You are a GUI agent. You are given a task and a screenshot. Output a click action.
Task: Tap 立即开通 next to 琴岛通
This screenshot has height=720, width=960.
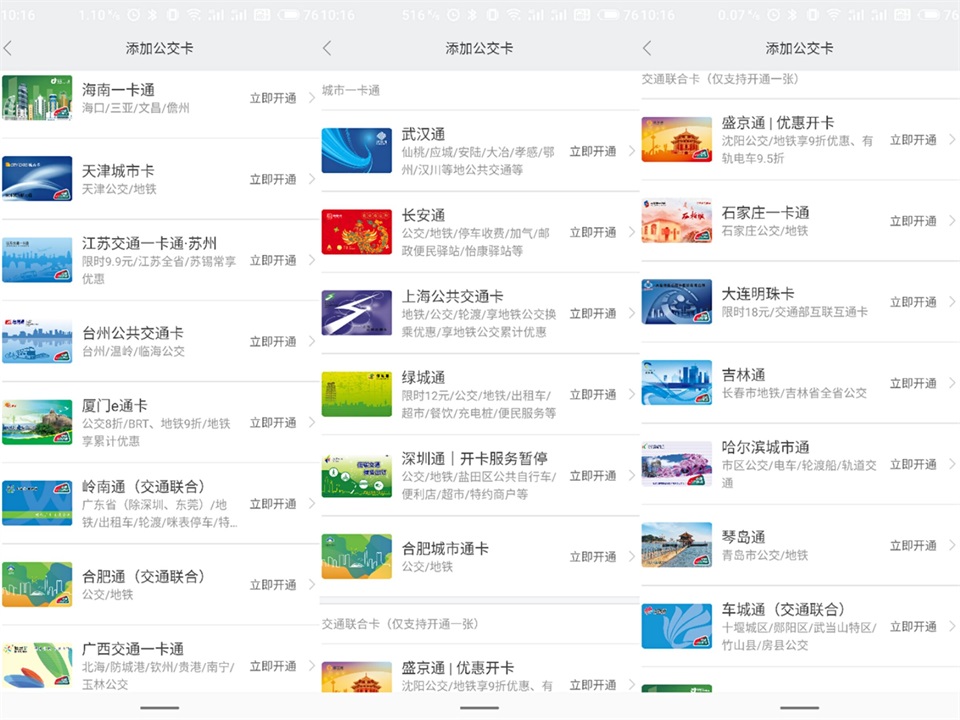[913, 546]
